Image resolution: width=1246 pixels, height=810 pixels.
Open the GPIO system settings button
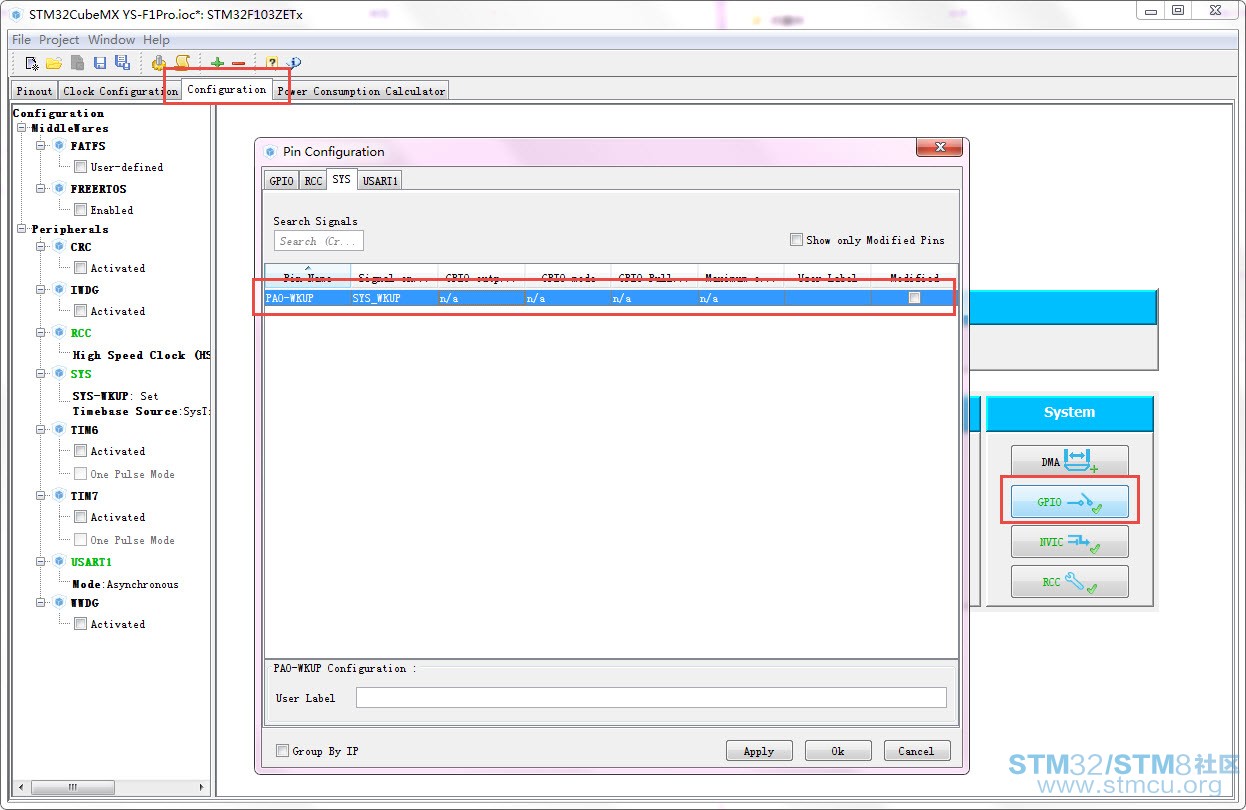pos(1069,502)
